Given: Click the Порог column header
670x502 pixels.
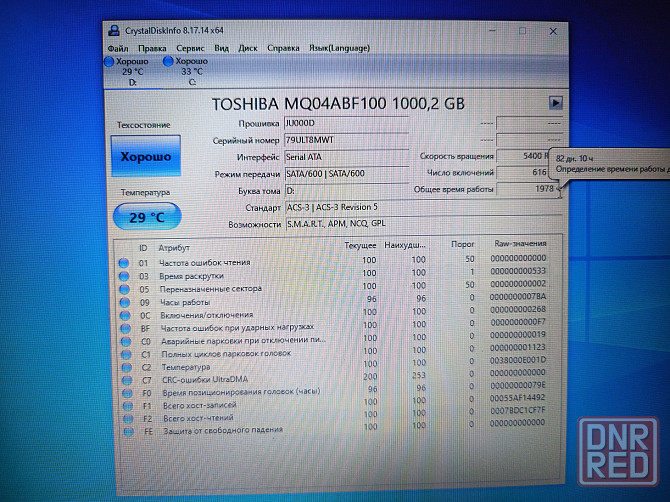Looking at the screenshot, I should [463, 244].
